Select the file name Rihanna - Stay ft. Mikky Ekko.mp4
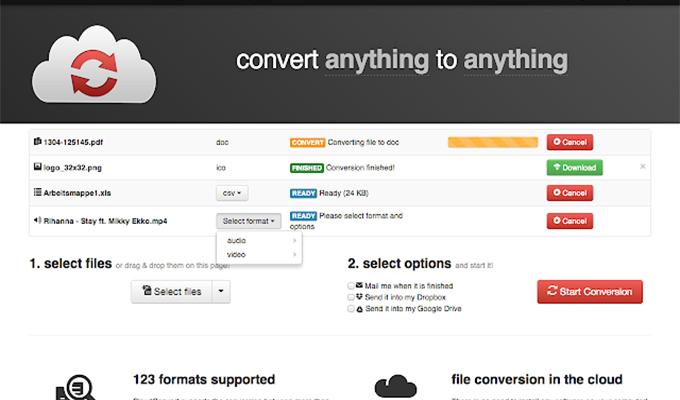 [105, 221]
